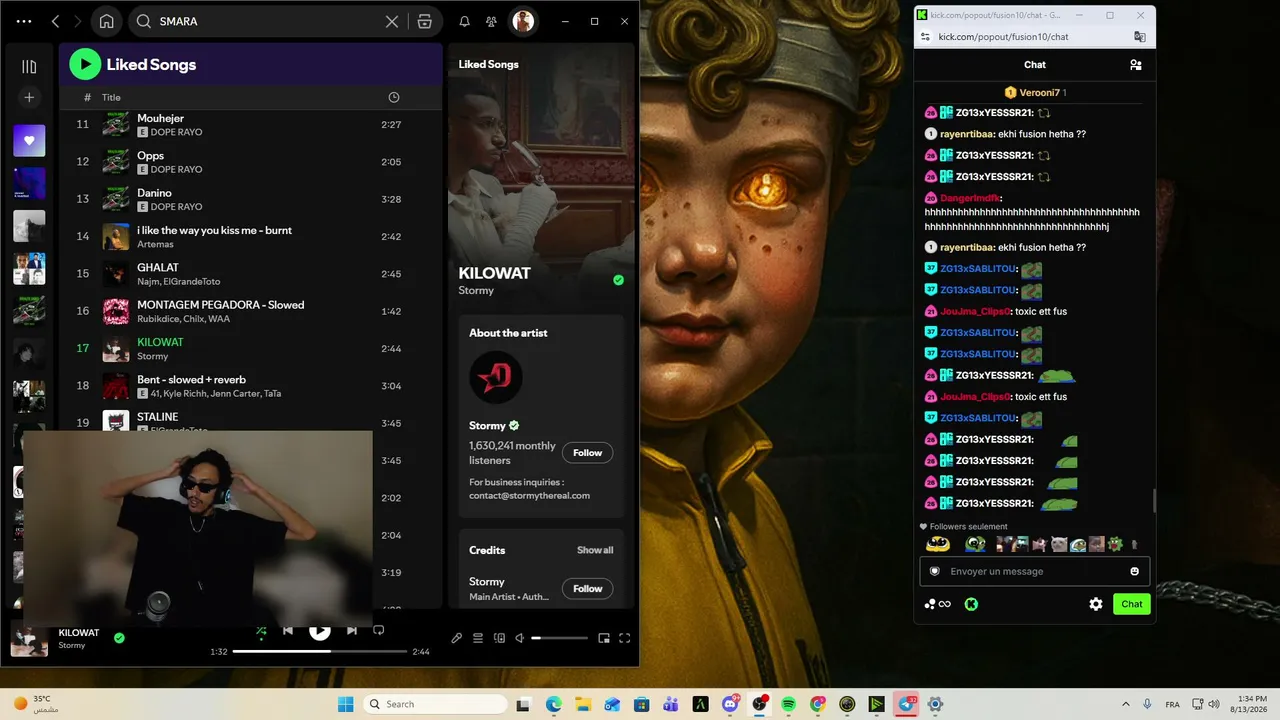Open Spotify's three-dot app menu
This screenshot has width=1280, height=720.
[x=24, y=21]
